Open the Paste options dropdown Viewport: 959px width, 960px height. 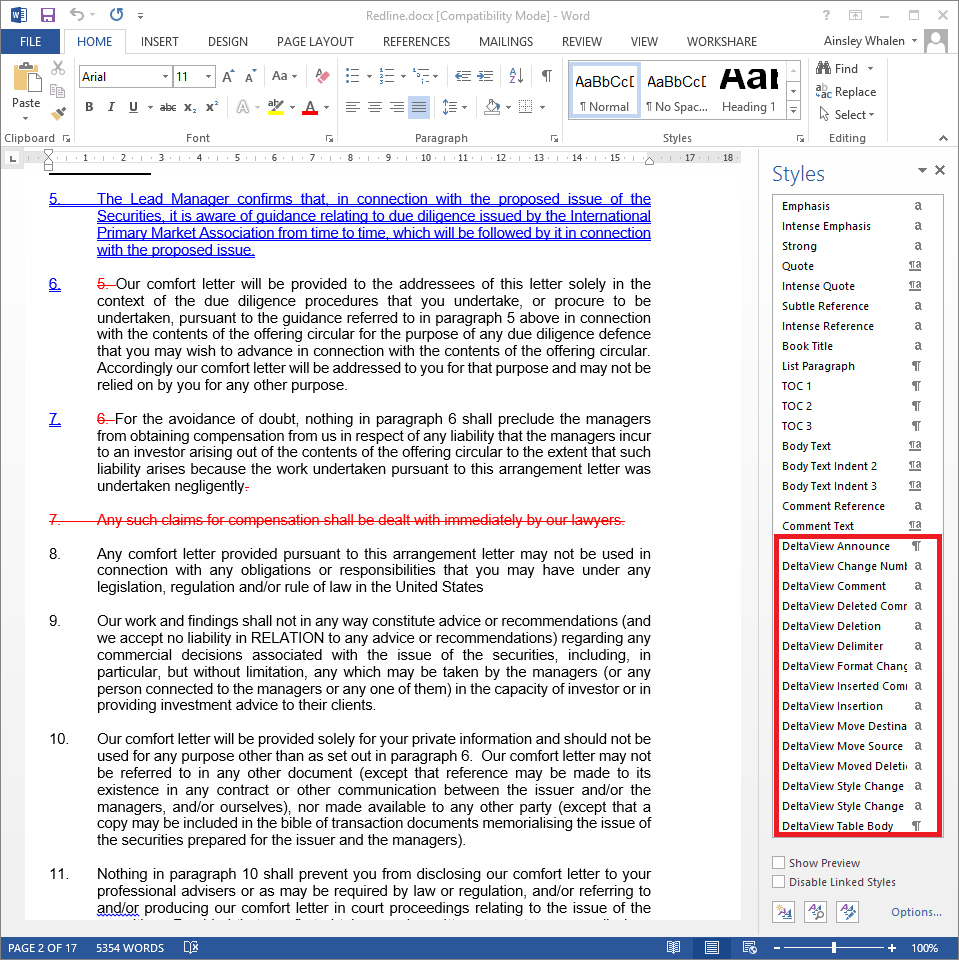(26, 118)
